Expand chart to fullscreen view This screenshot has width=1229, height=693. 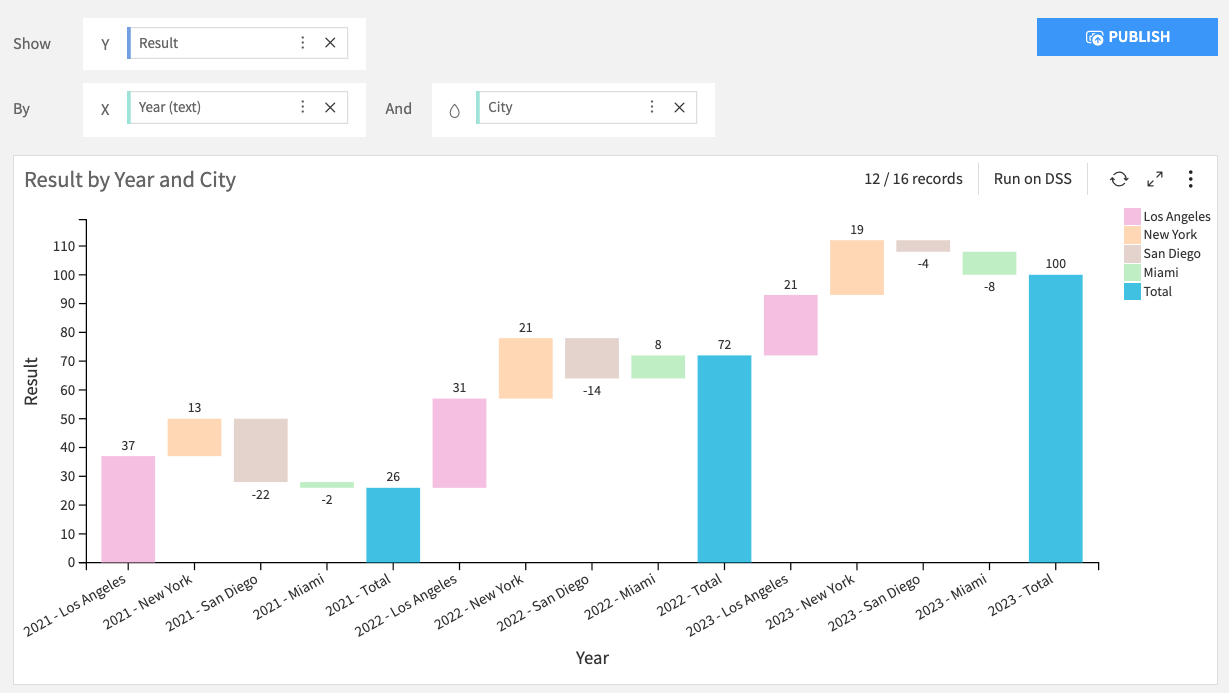pyautogui.click(x=1155, y=179)
